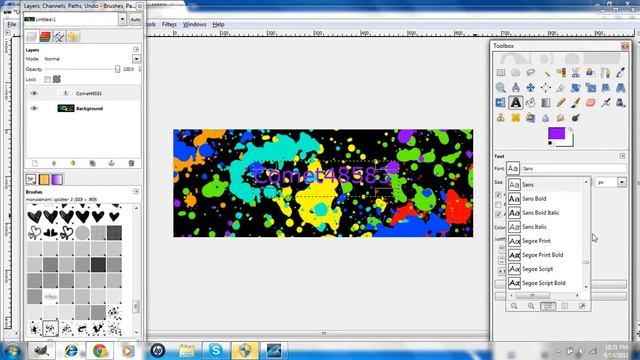Select the Airbrush tool
The width and height of the screenshot is (640, 360).
pos(606,102)
